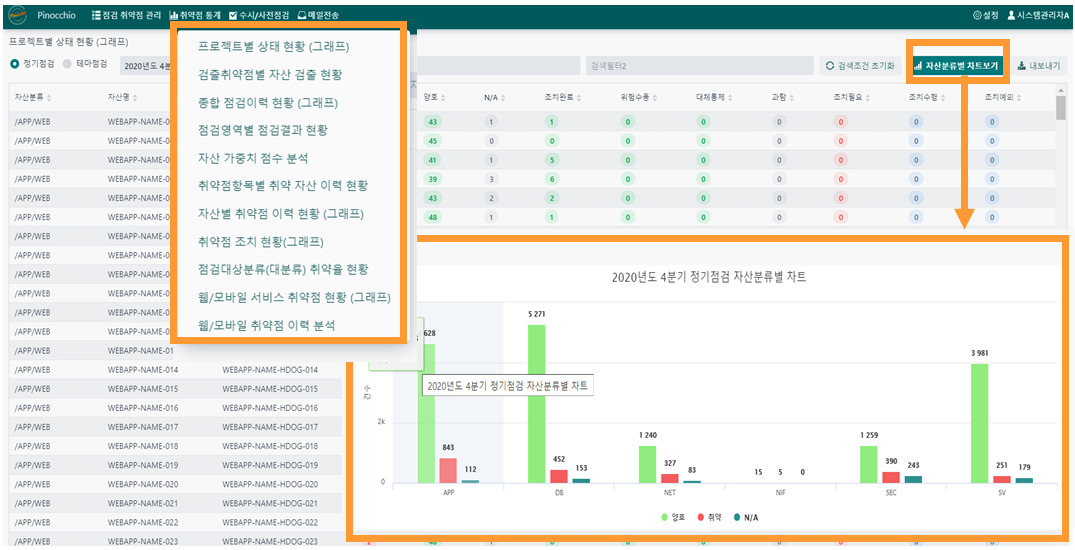Open 검출취약점별 자산 검출 현황 menu entry
This screenshot has width=1075, height=550.
tap(270, 75)
